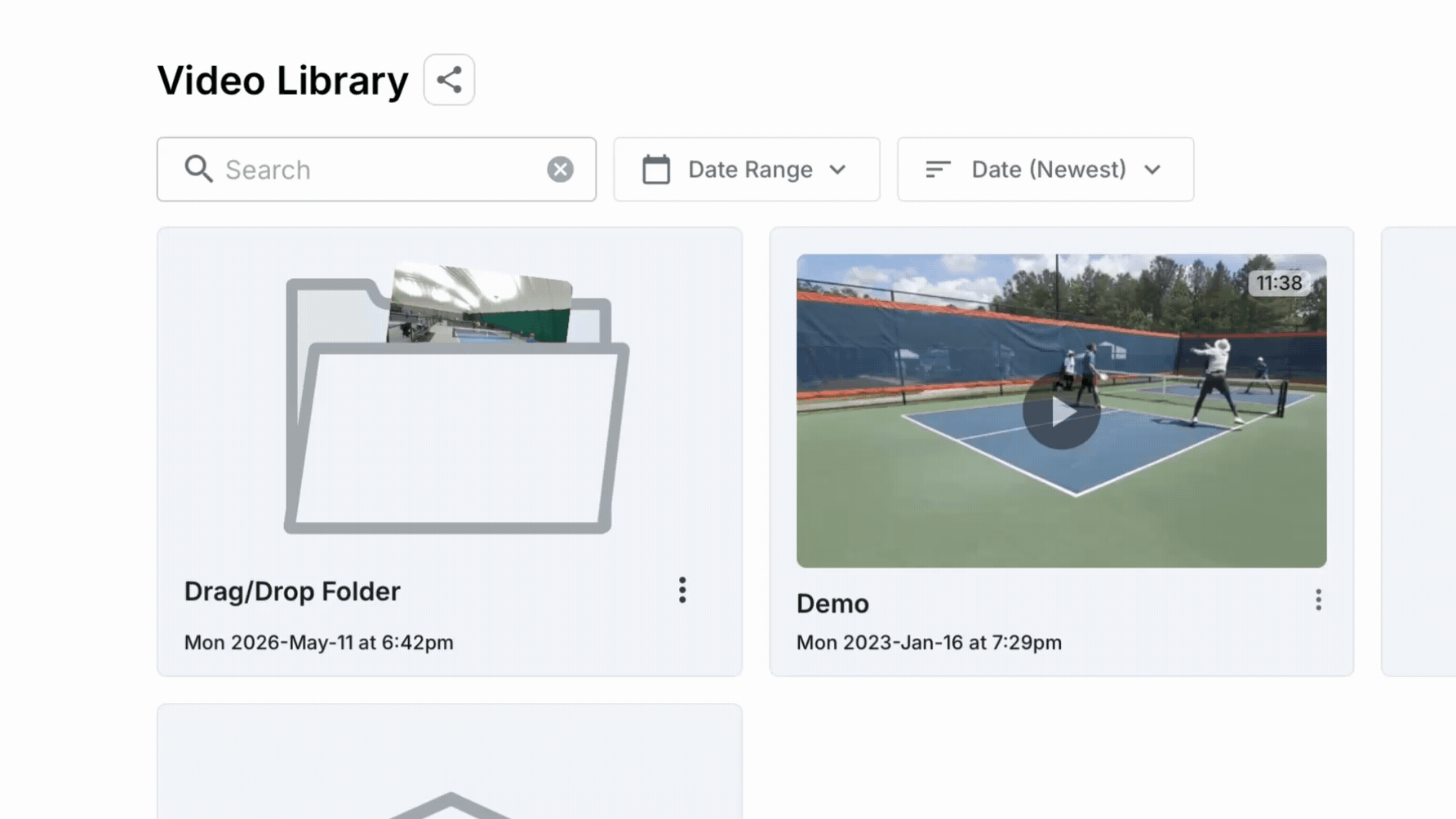Click the share icon beside Video Library

[449, 80]
